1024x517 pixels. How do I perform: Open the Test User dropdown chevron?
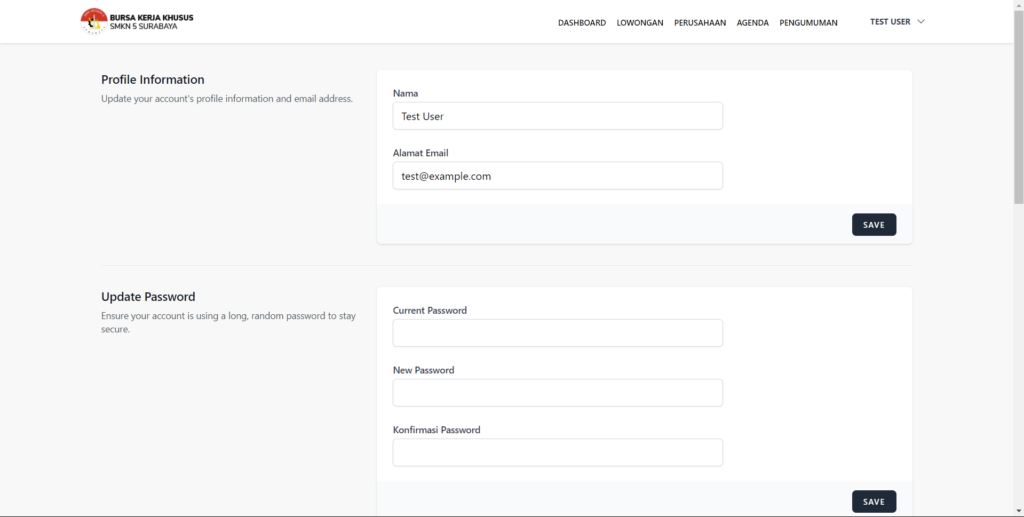click(x=921, y=22)
